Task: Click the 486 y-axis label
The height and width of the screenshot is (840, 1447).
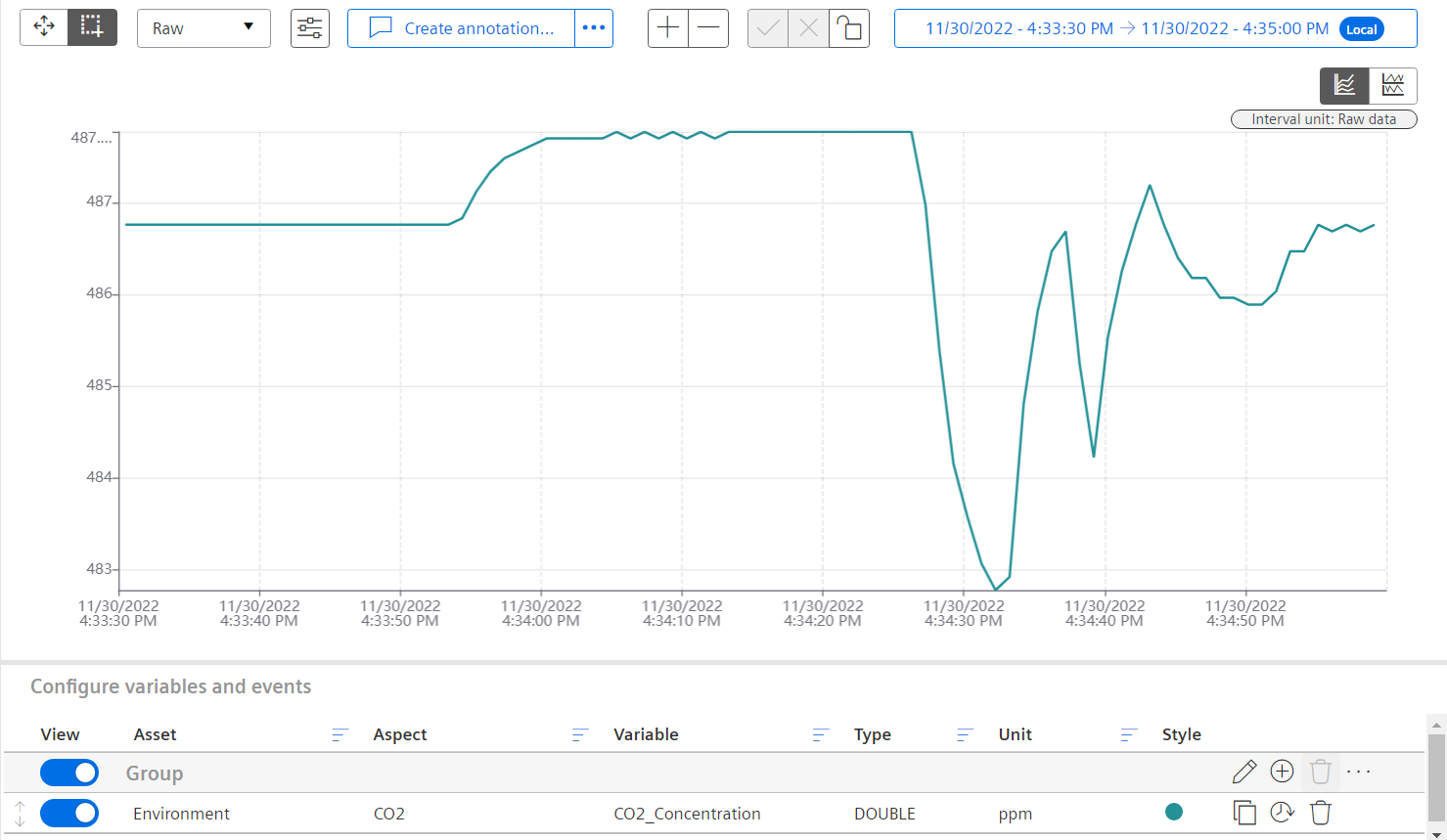Action: click(x=99, y=293)
